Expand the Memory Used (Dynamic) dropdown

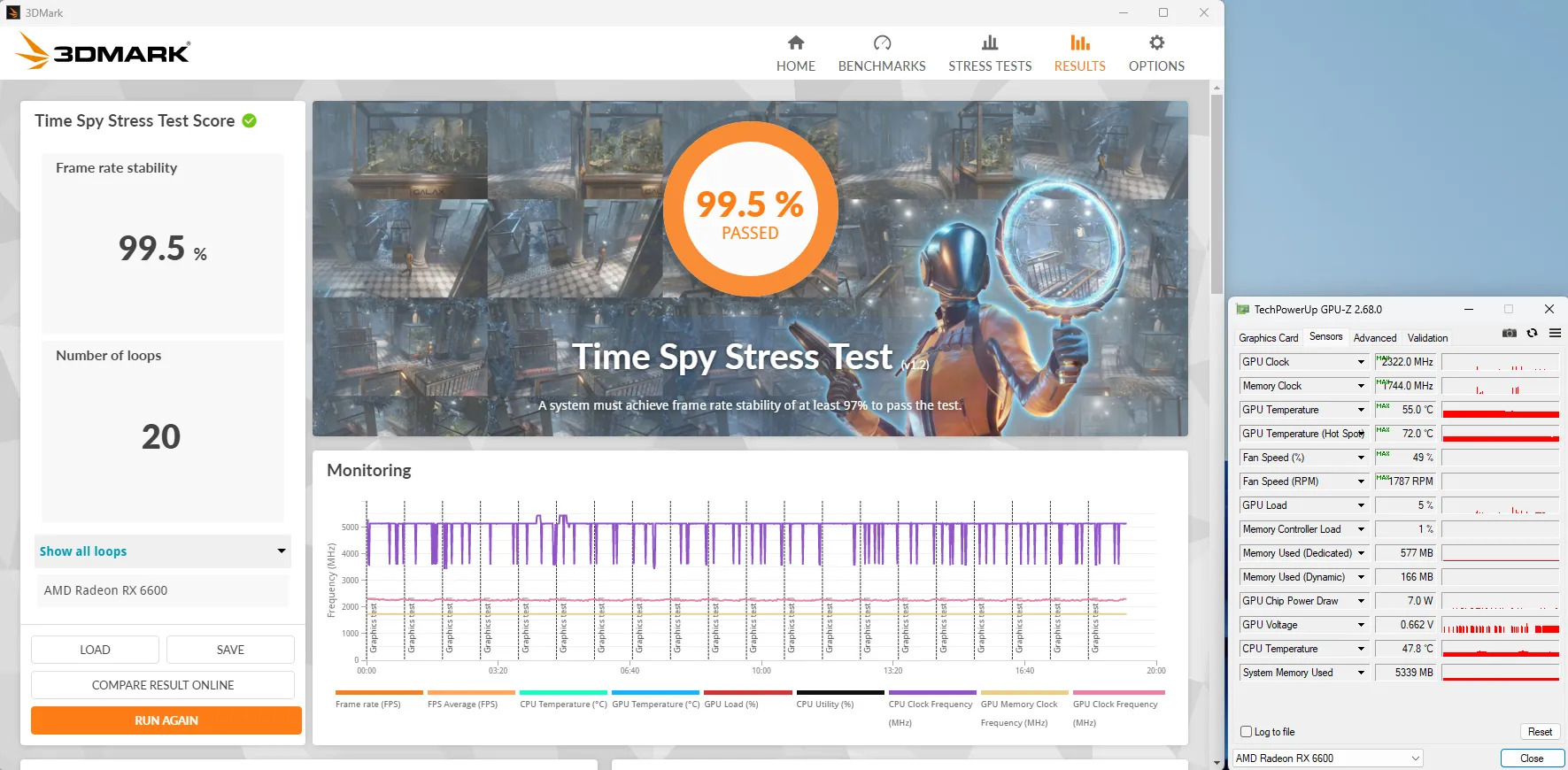tap(1361, 577)
